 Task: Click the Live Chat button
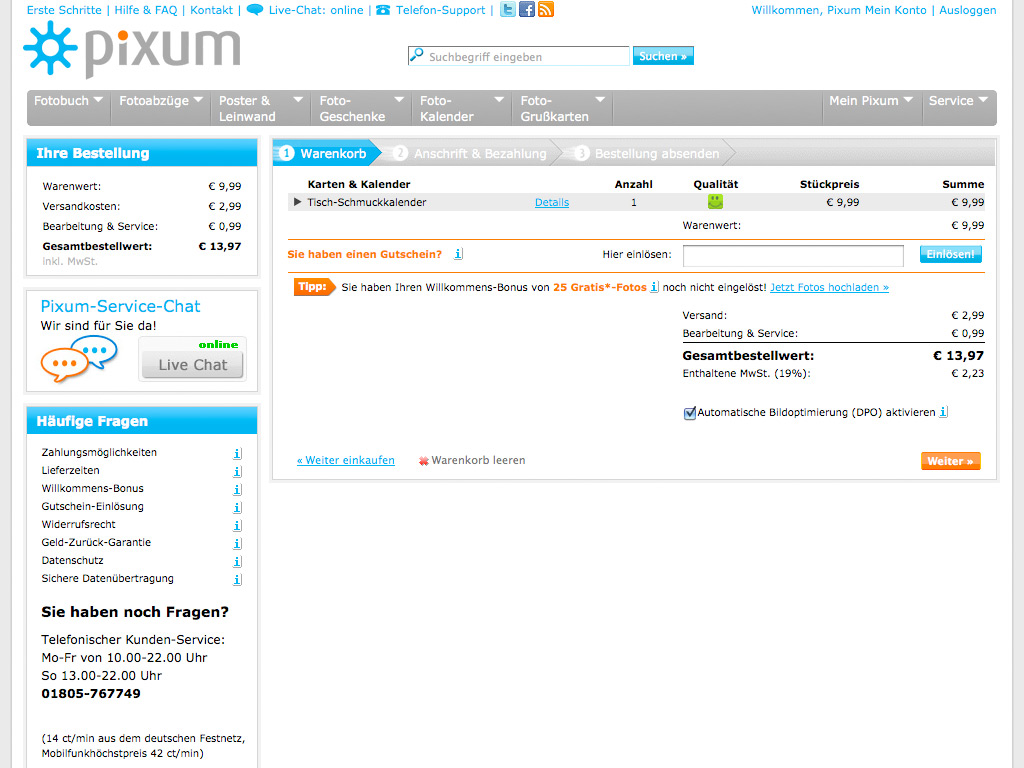pos(193,364)
